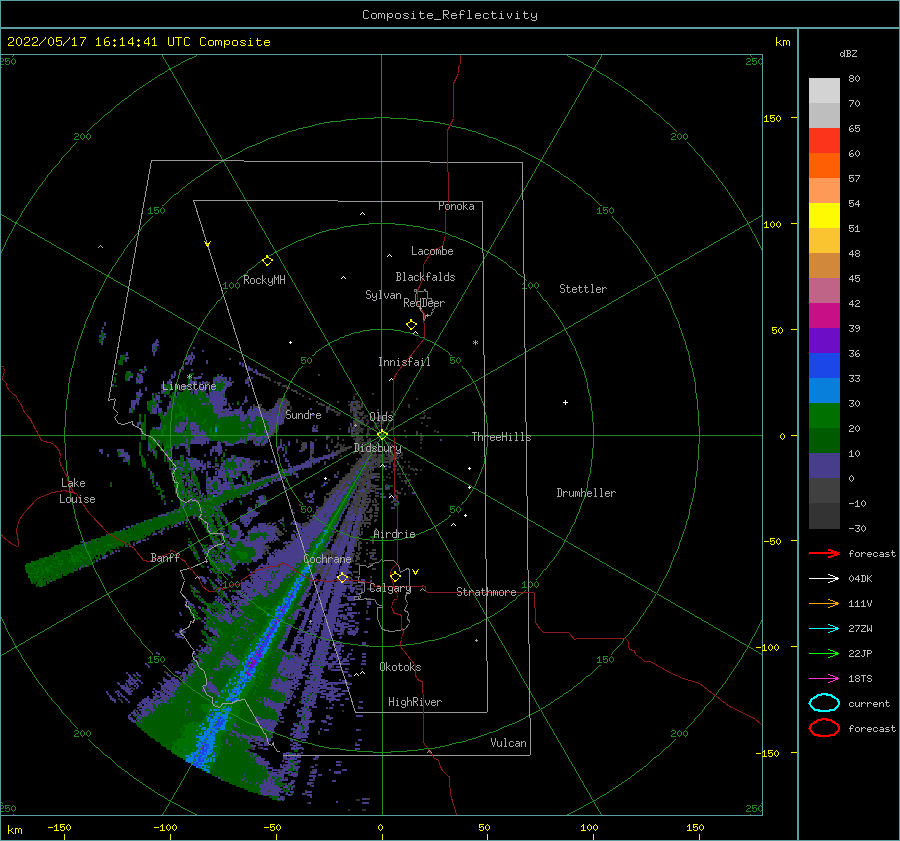Click the white 04DK arrow icon
Screen dimensions: 900x841
pyautogui.click(x=824, y=579)
